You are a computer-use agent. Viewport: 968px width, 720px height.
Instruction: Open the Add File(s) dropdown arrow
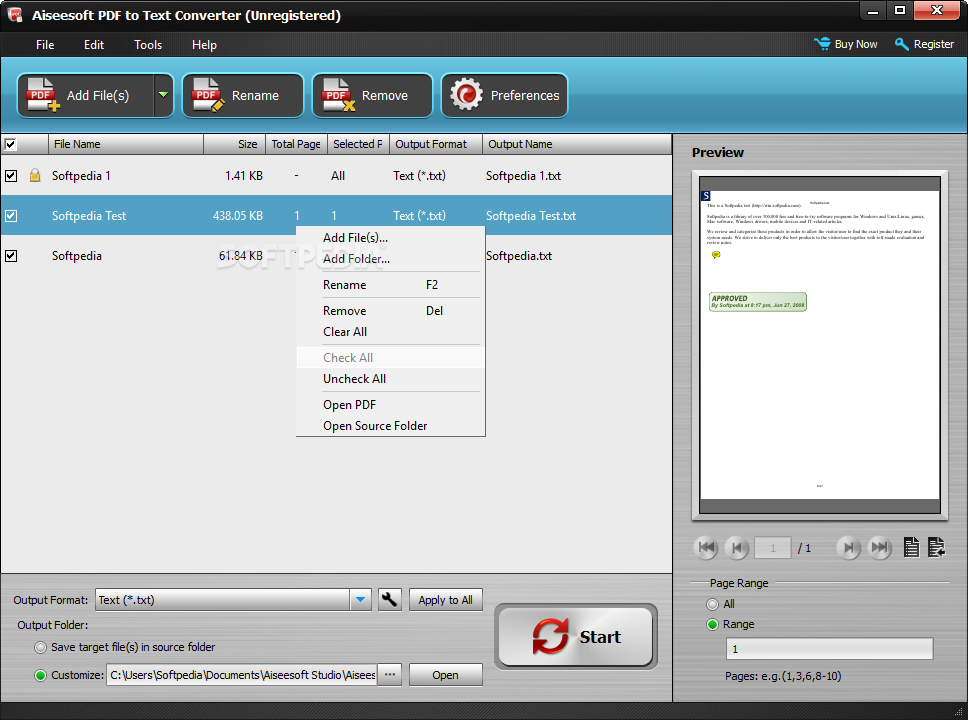(x=163, y=95)
